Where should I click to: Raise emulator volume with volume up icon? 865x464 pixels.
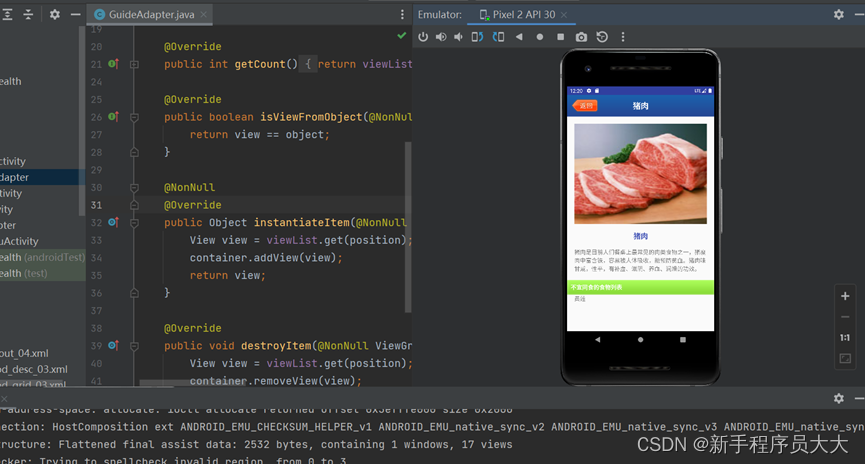441,37
